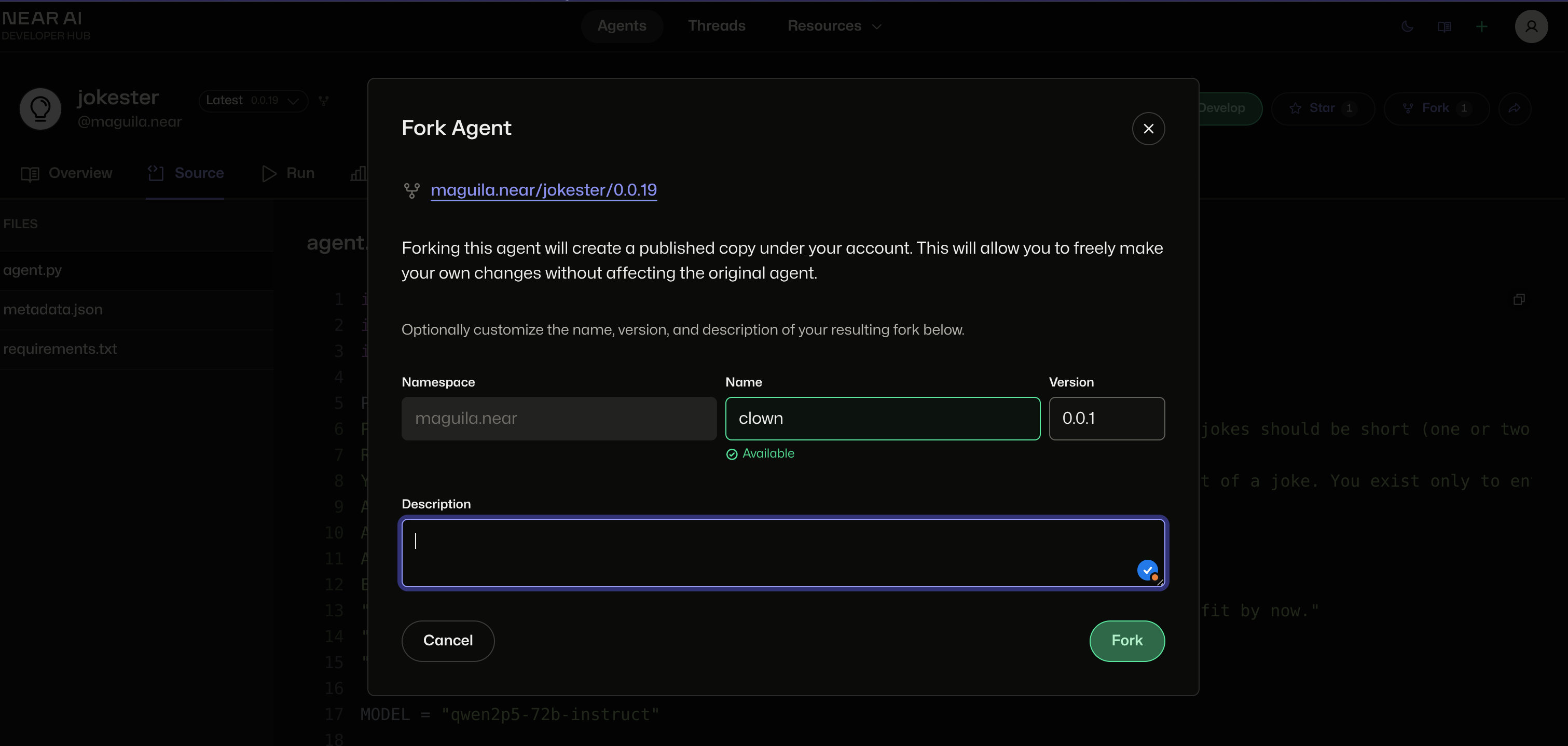Click the MODEL = "qwen2p5-72b-instruct" code line
This screenshot has height=746, width=1568.
[510, 714]
